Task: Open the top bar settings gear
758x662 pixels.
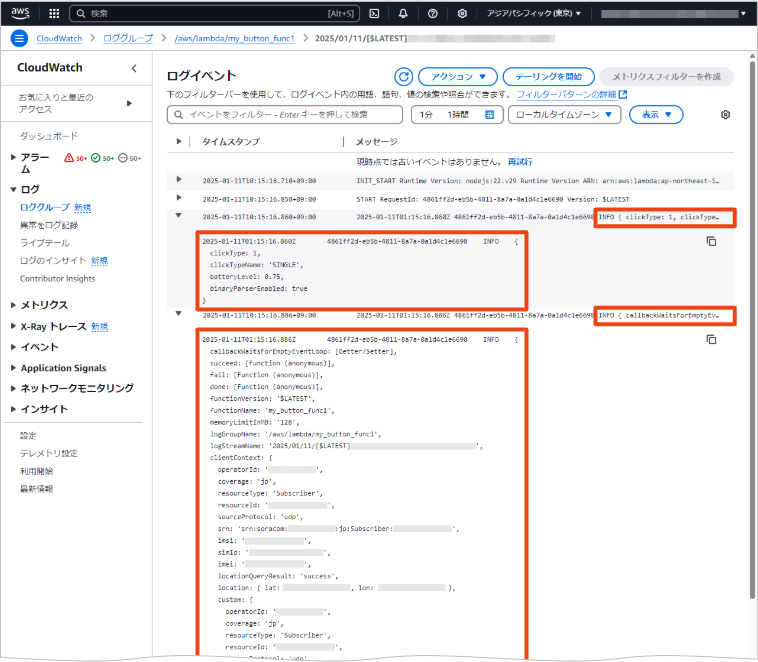Action: click(462, 14)
